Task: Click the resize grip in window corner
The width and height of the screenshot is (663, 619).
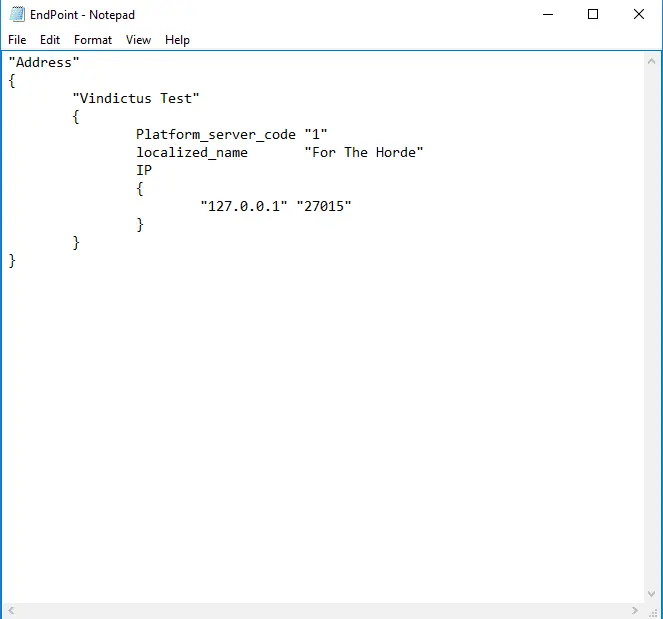Action: coord(653,612)
